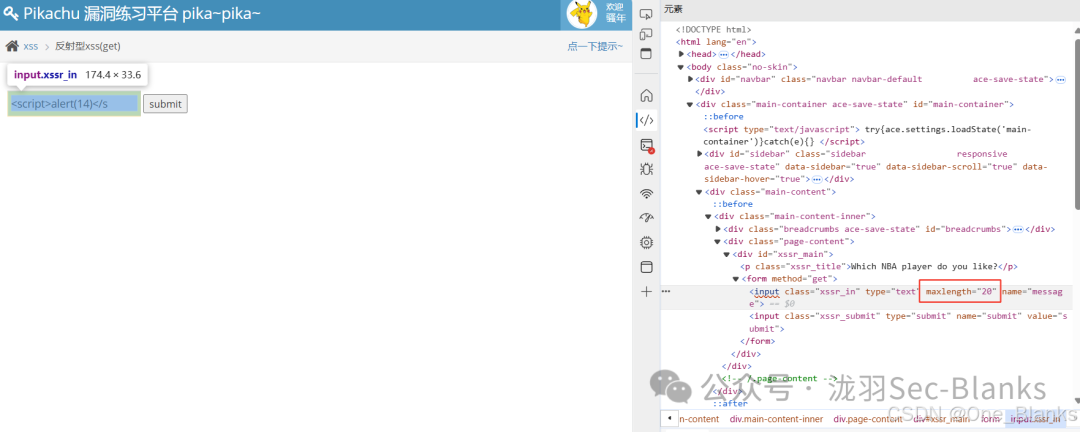Open the Performance gauge icon
The width and height of the screenshot is (1080, 432).
646,218
